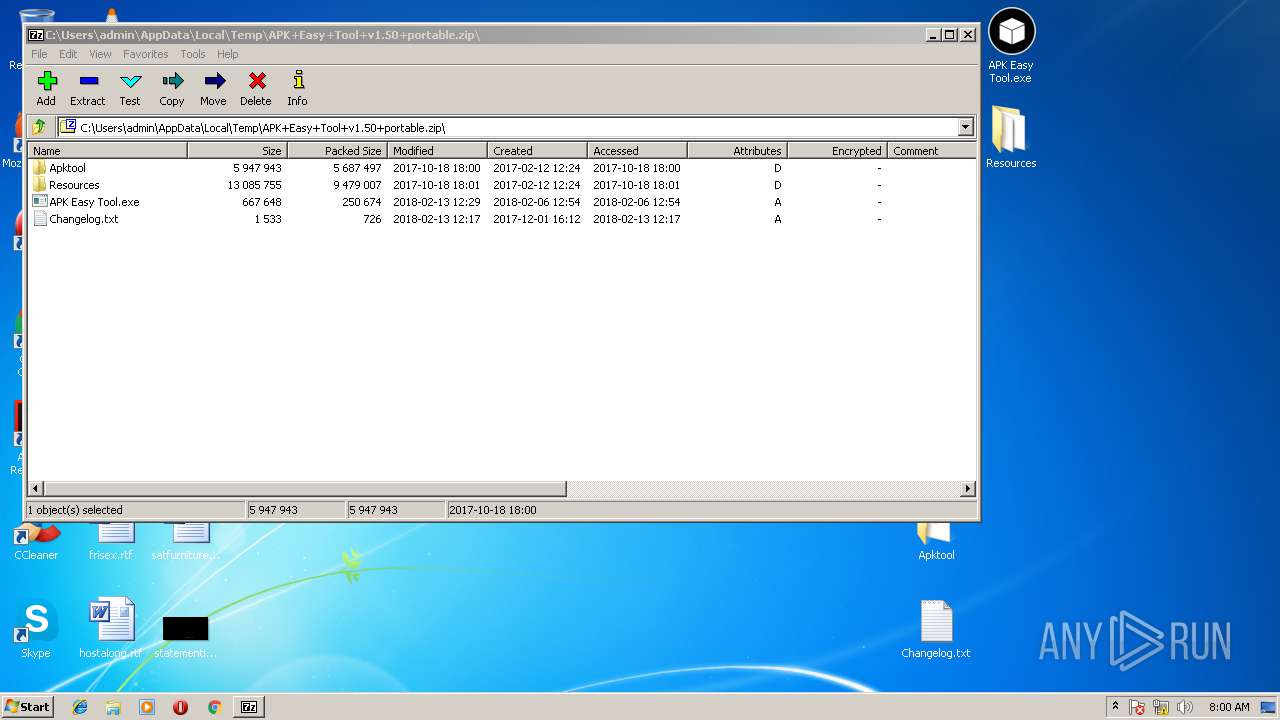
Task: Click the Changelog.txt file icon in list
Action: coord(40,219)
